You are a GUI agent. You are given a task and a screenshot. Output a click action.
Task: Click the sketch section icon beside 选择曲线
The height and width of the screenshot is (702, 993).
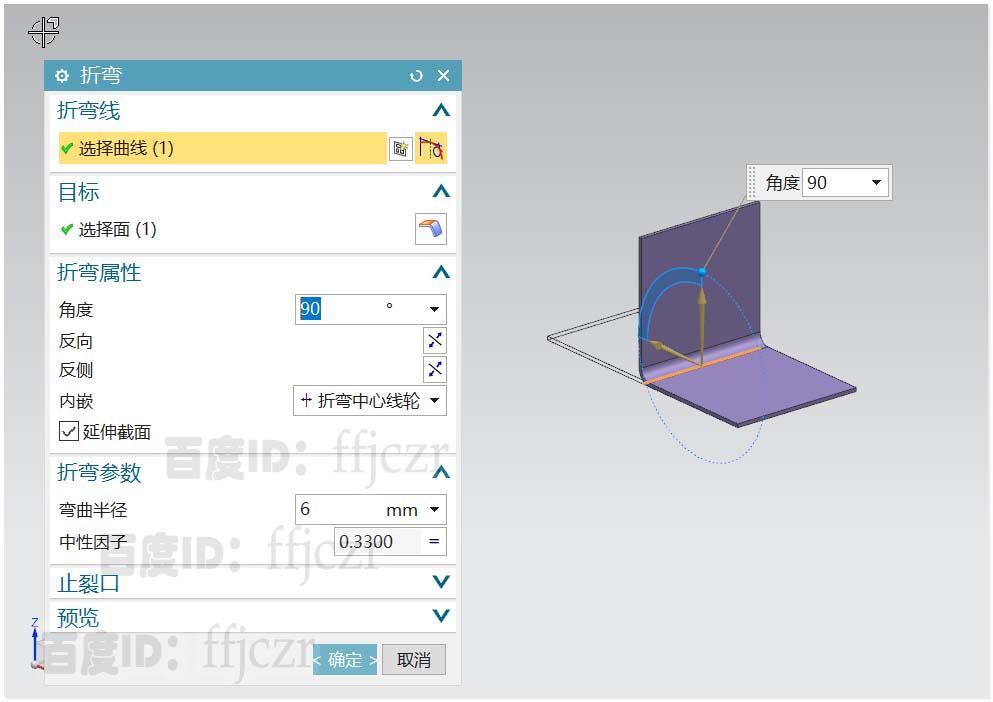click(400, 148)
